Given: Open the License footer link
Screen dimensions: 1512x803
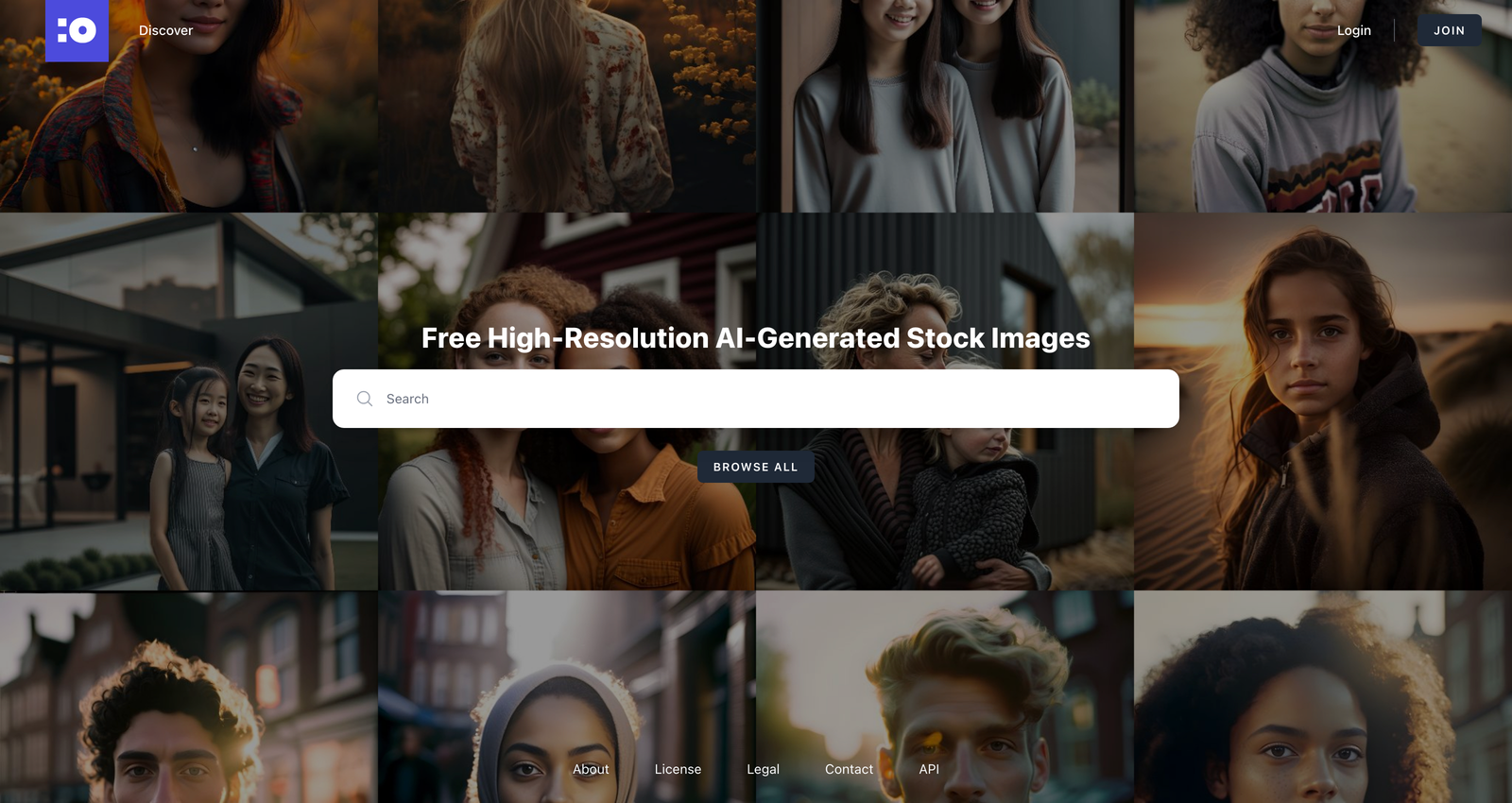Looking at the screenshot, I should [678, 769].
